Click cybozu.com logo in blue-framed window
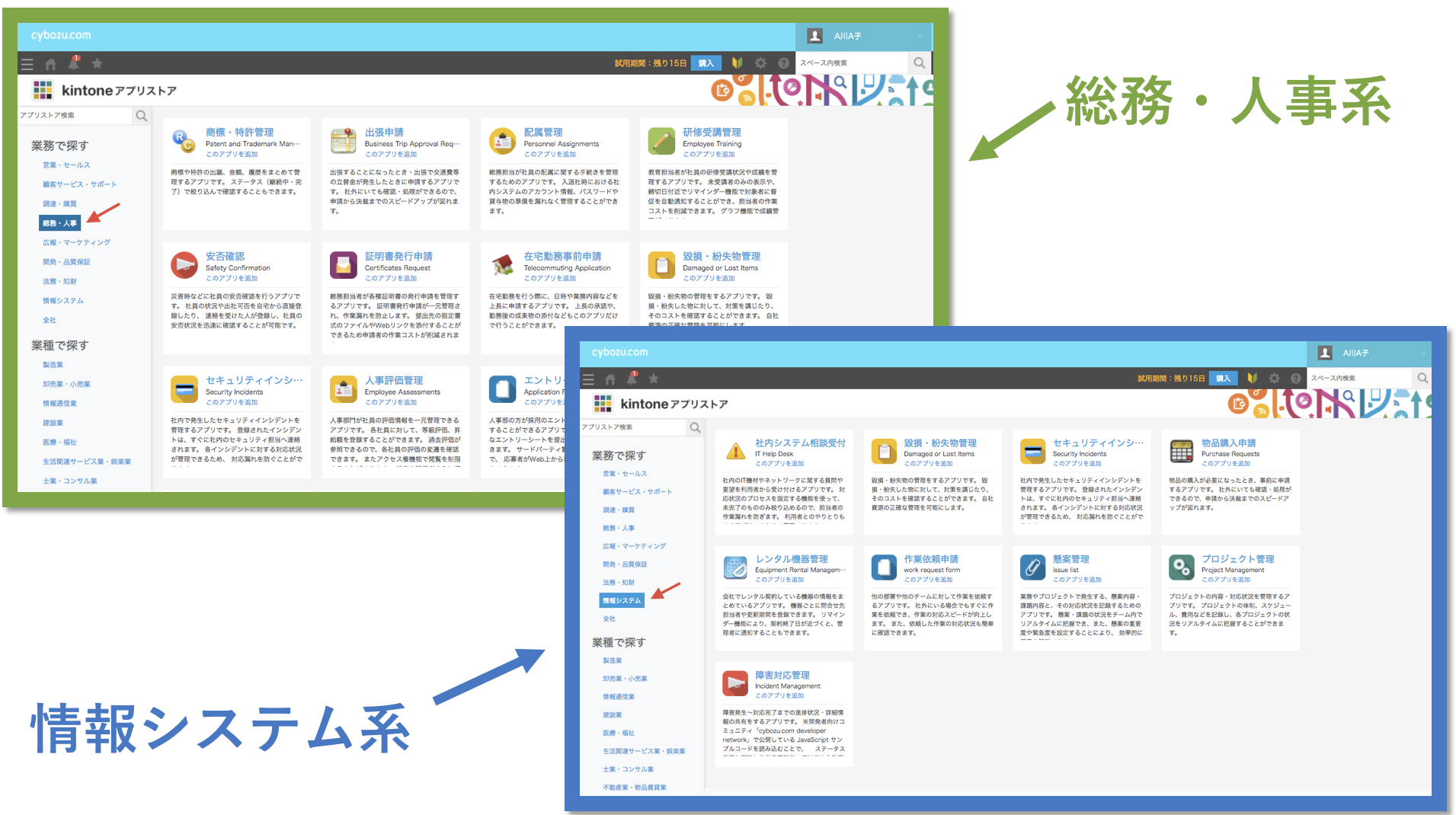This screenshot has height=815, width=1456. point(619,353)
